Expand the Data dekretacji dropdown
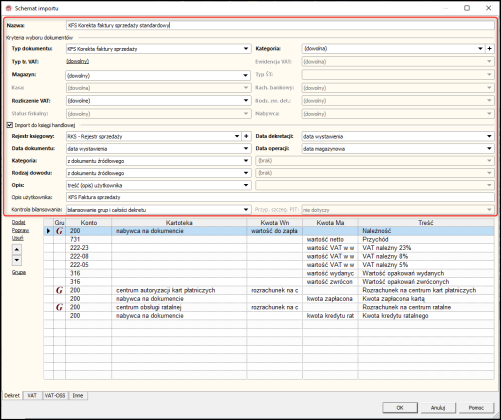 pos(489,136)
